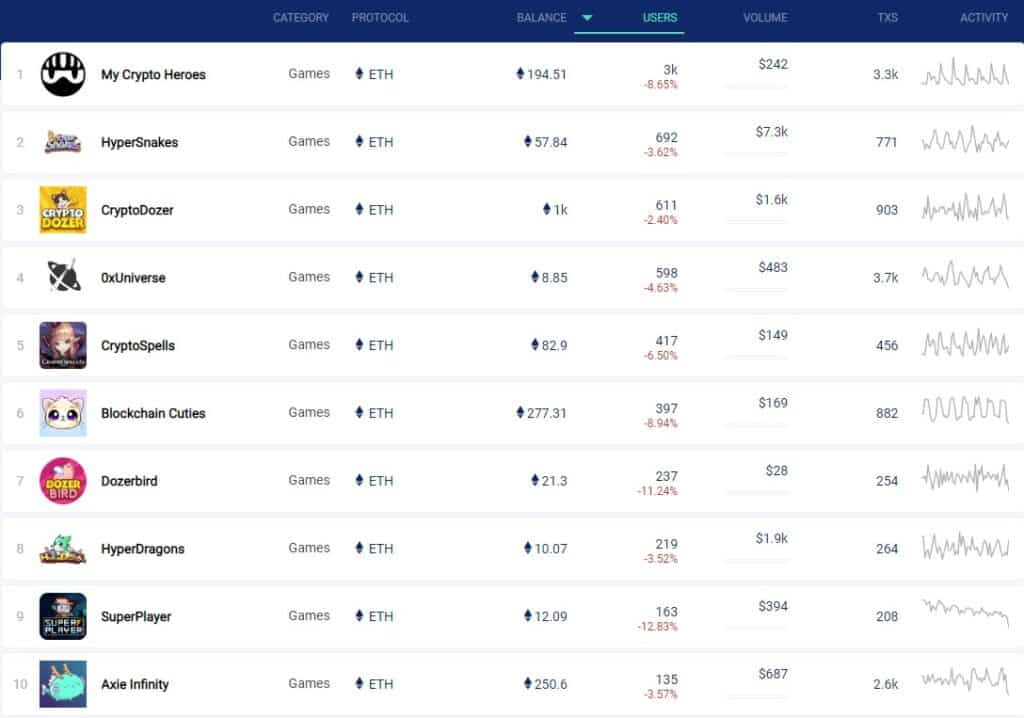Click the -12.83% user change for SuperPlayer
This screenshot has width=1024, height=718.
[x=658, y=627]
